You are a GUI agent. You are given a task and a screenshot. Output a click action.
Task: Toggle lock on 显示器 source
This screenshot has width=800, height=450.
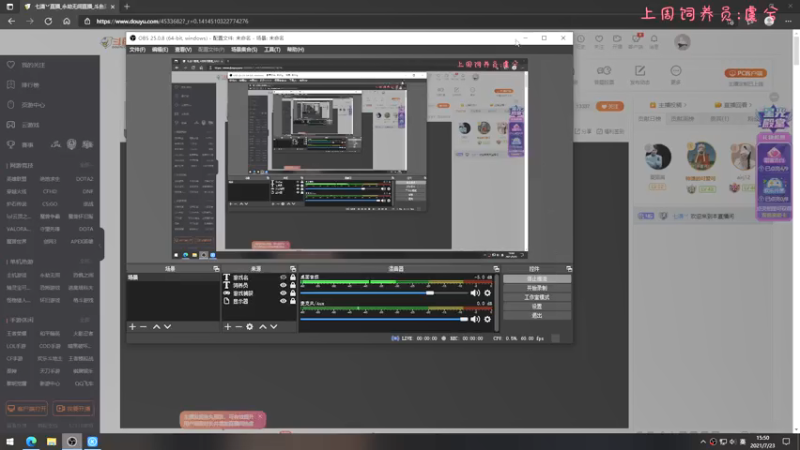[293, 301]
